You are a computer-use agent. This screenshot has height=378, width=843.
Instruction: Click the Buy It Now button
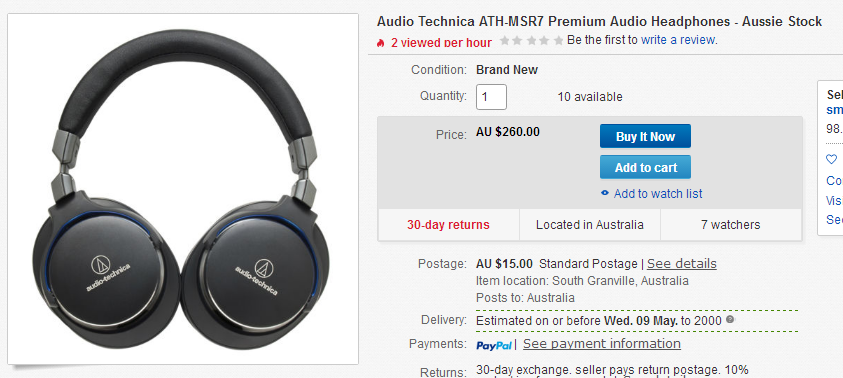(645, 136)
